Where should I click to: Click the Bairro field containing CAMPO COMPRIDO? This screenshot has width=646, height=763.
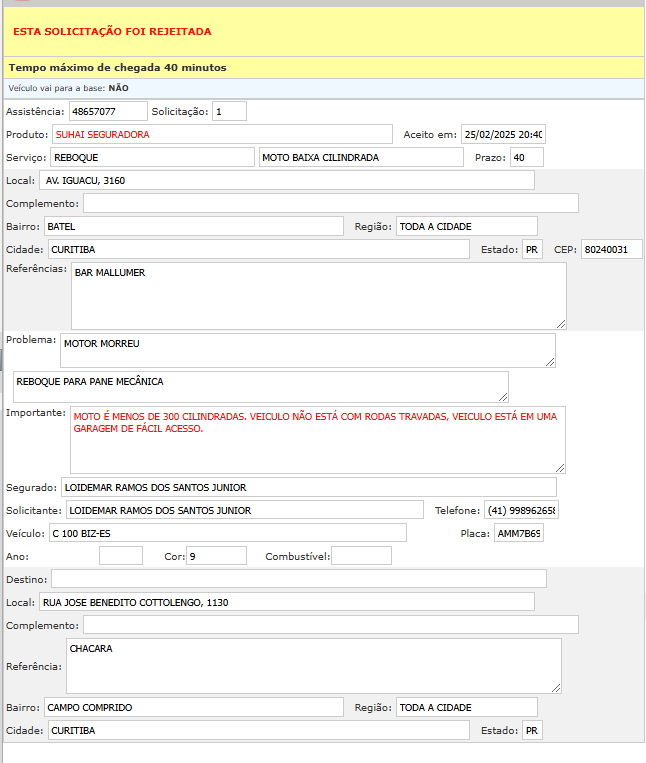point(193,707)
